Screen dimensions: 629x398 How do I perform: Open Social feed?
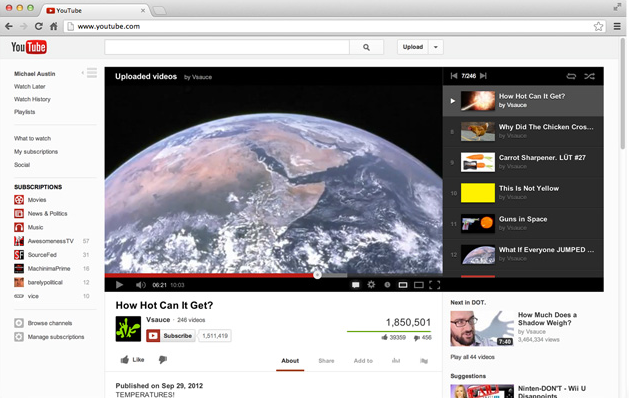point(22,165)
